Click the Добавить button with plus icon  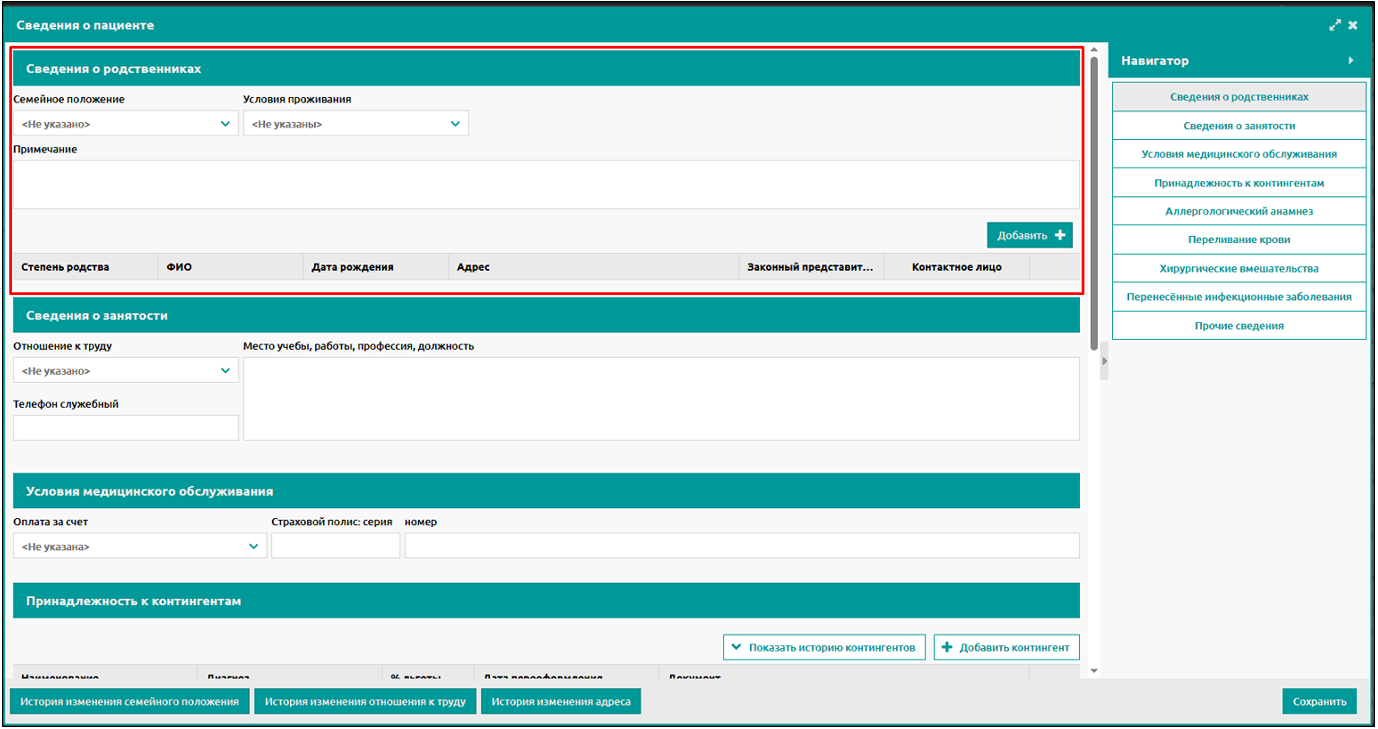click(1029, 236)
